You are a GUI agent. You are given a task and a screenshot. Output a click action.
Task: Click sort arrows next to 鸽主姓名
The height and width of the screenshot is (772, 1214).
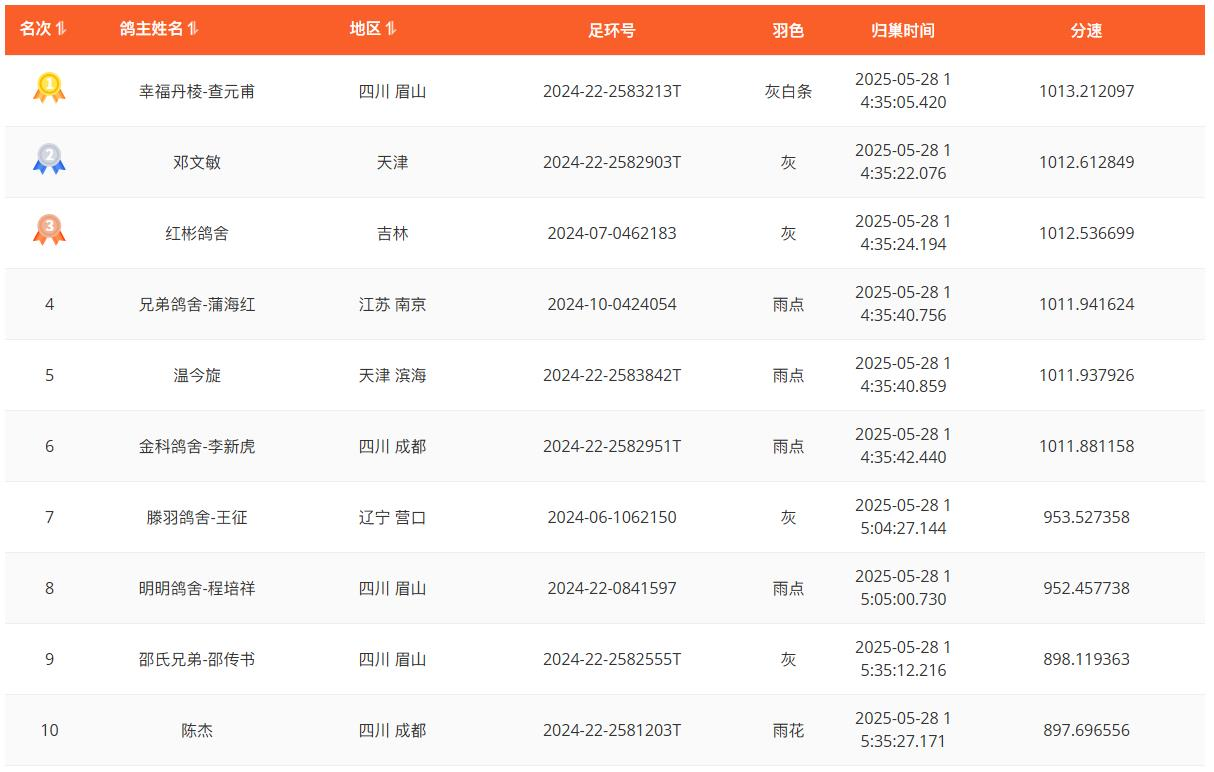click(193, 29)
